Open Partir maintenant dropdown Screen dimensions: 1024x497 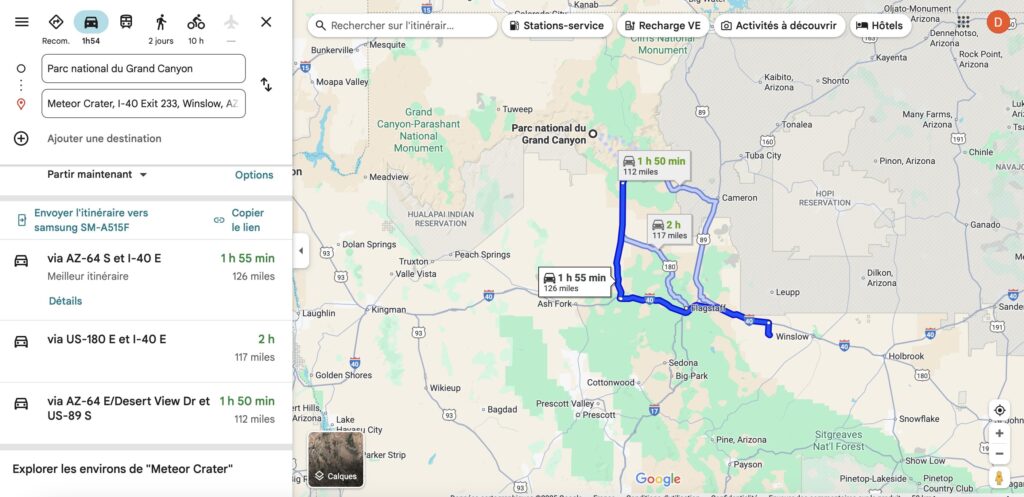[x=97, y=174]
